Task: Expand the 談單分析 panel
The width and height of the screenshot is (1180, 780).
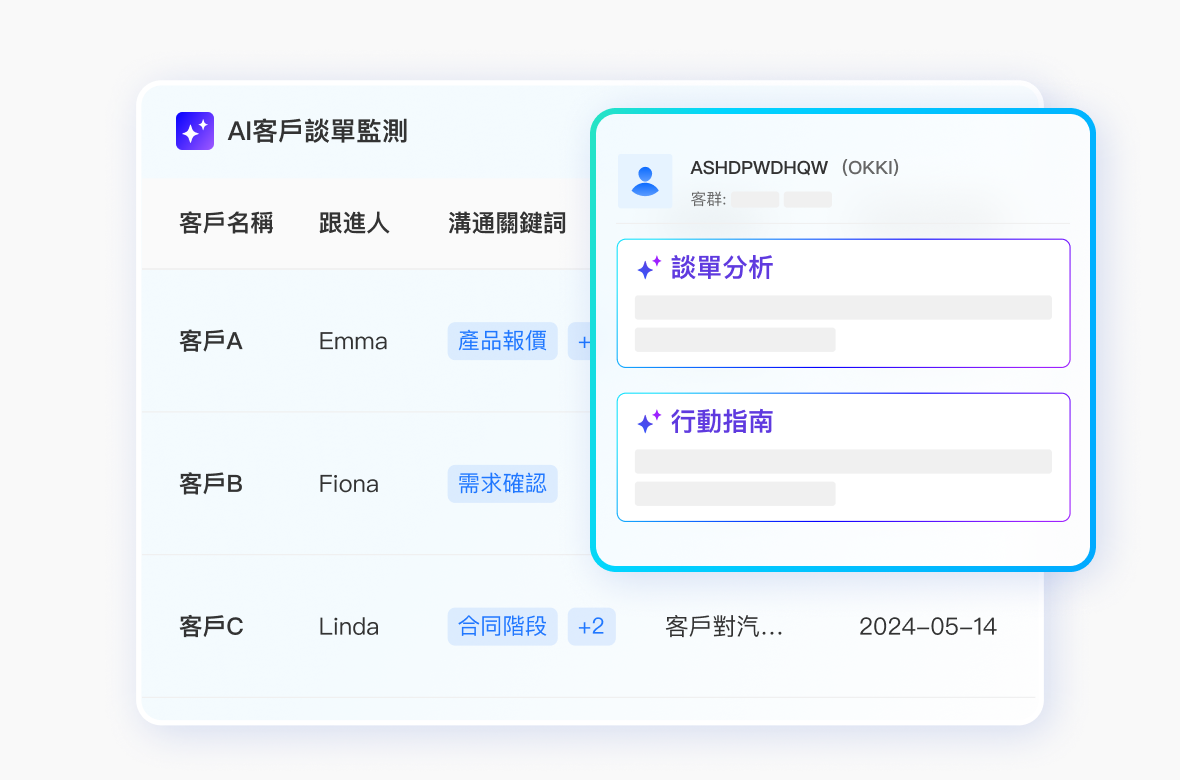Action: point(843,303)
